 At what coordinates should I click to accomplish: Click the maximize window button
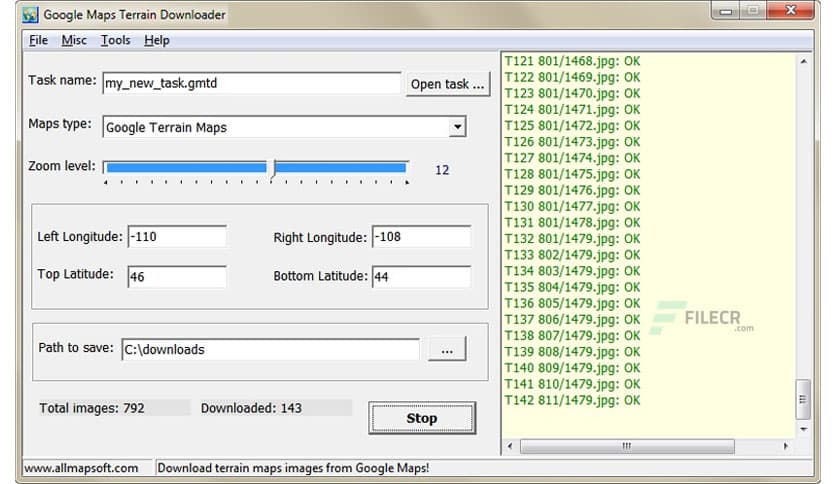(x=753, y=11)
